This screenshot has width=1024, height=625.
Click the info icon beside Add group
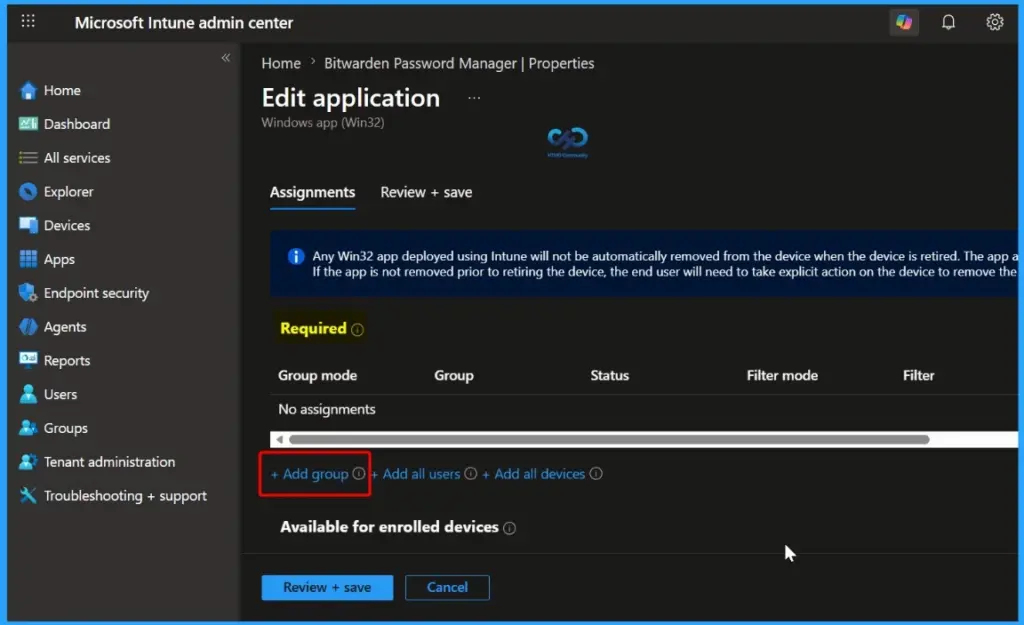tap(359, 473)
